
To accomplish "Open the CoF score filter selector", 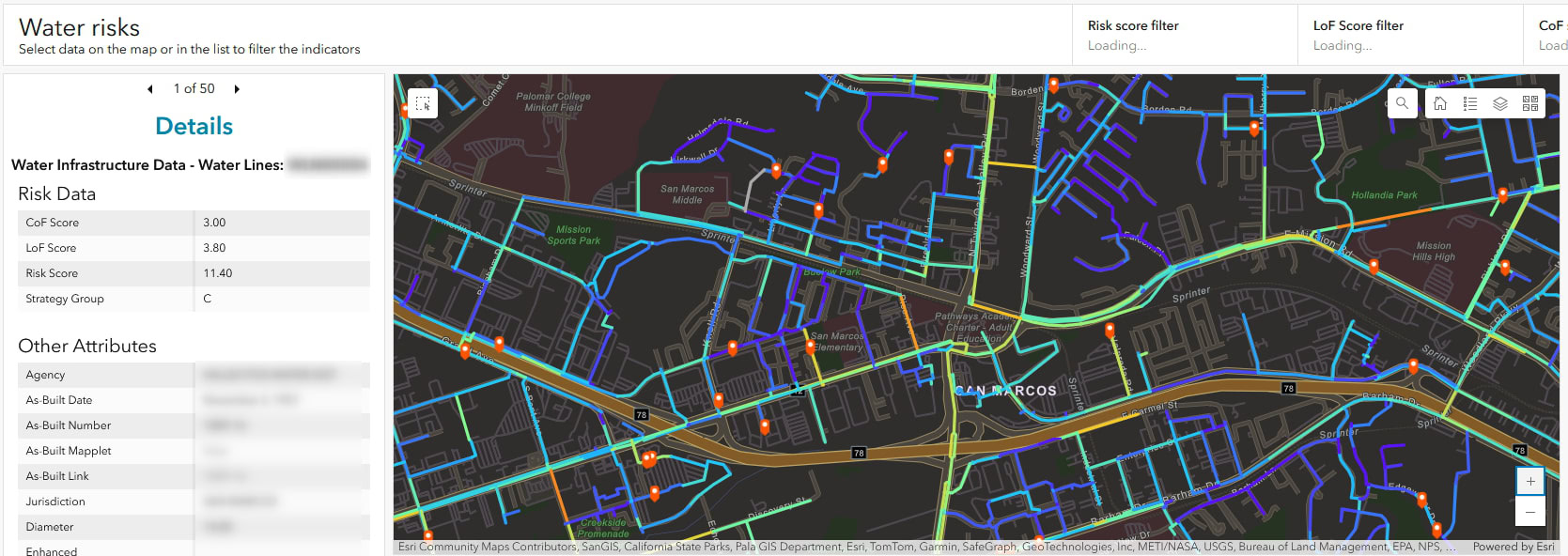I will [x=1550, y=36].
